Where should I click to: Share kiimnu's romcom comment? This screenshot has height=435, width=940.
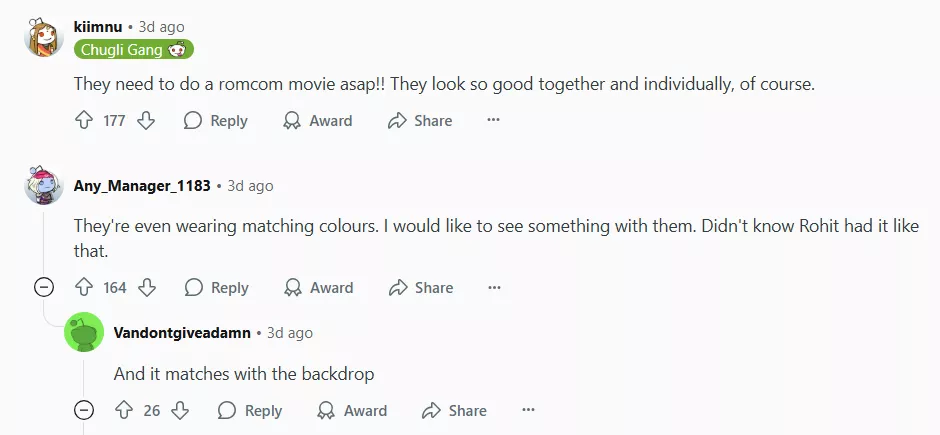click(420, 121)
